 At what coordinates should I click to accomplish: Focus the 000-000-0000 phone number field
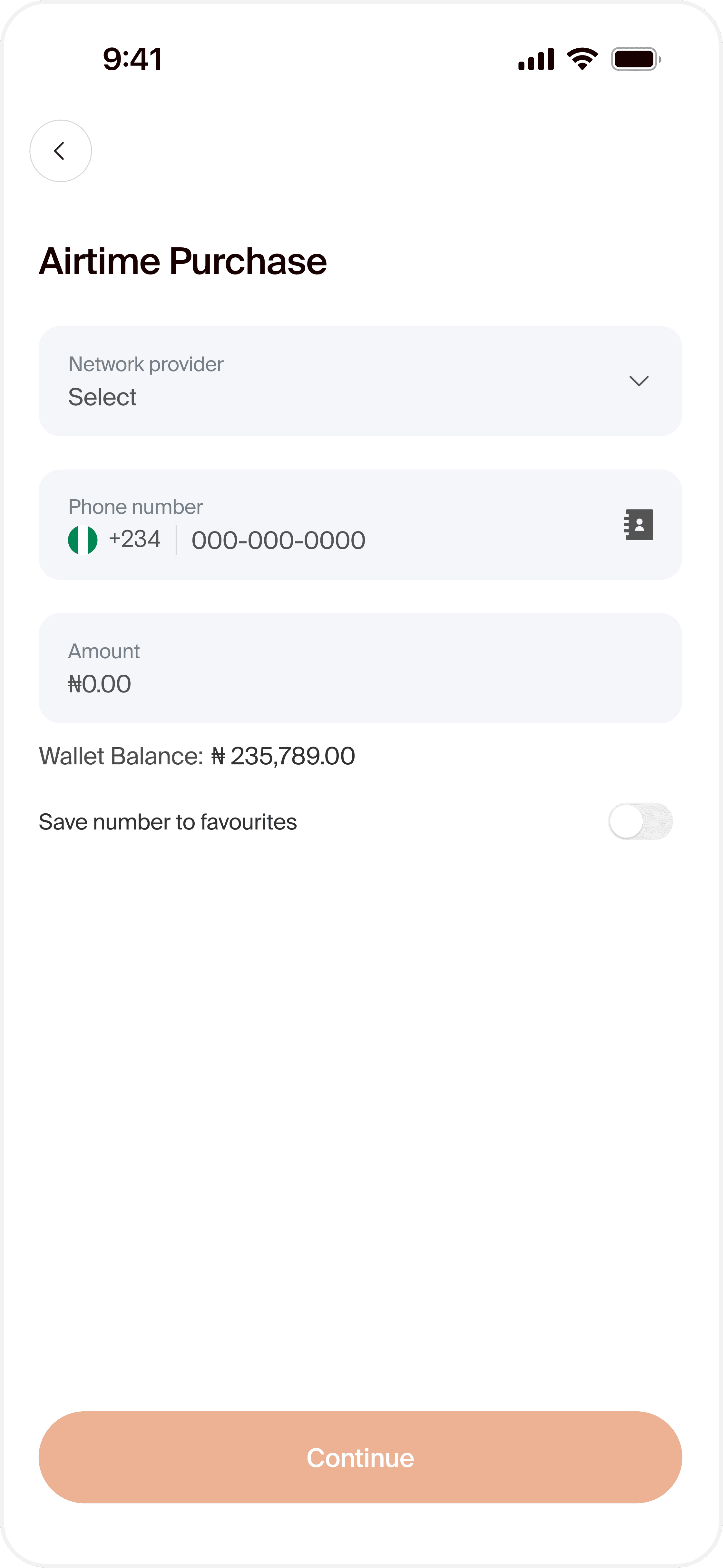pyautogui.click(x=278, y=541)
